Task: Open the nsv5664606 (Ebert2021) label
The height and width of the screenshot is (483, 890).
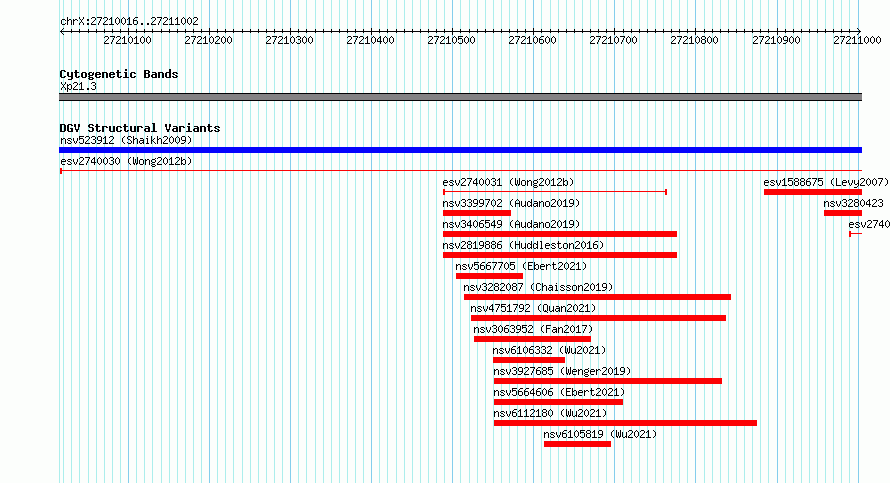Action: [x=559, y=392]
